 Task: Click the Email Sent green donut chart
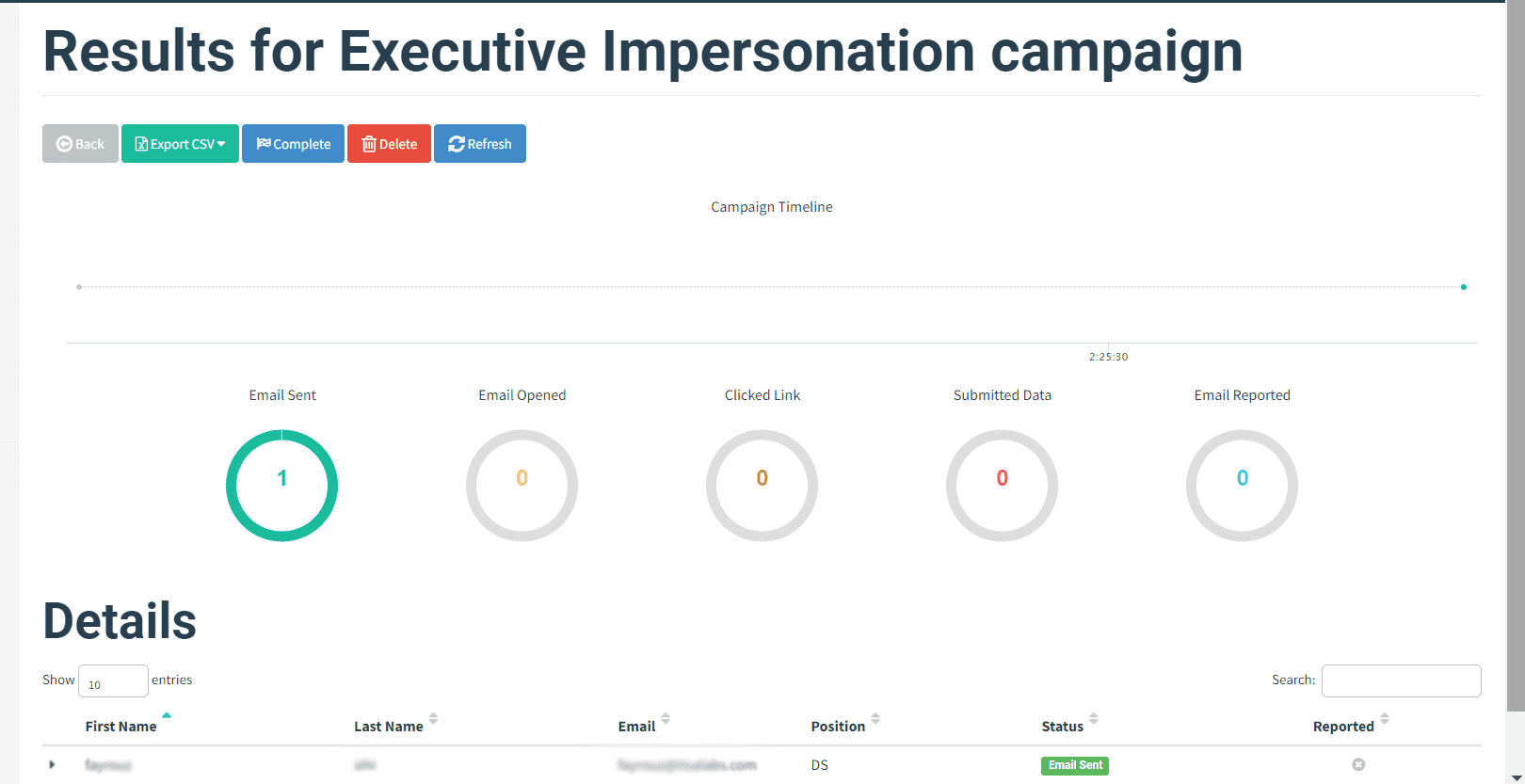281,486
